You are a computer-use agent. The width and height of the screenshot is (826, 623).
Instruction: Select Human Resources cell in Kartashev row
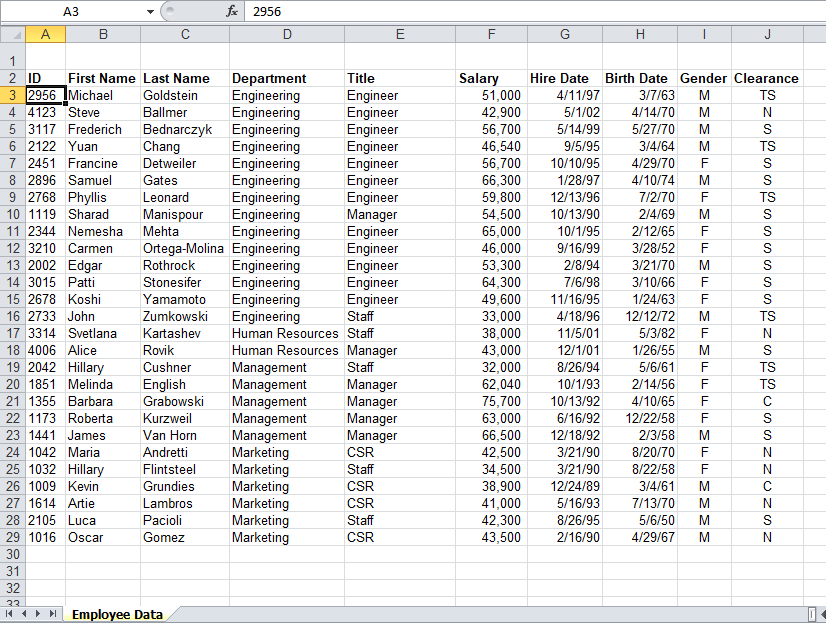(x=287, y=333)
